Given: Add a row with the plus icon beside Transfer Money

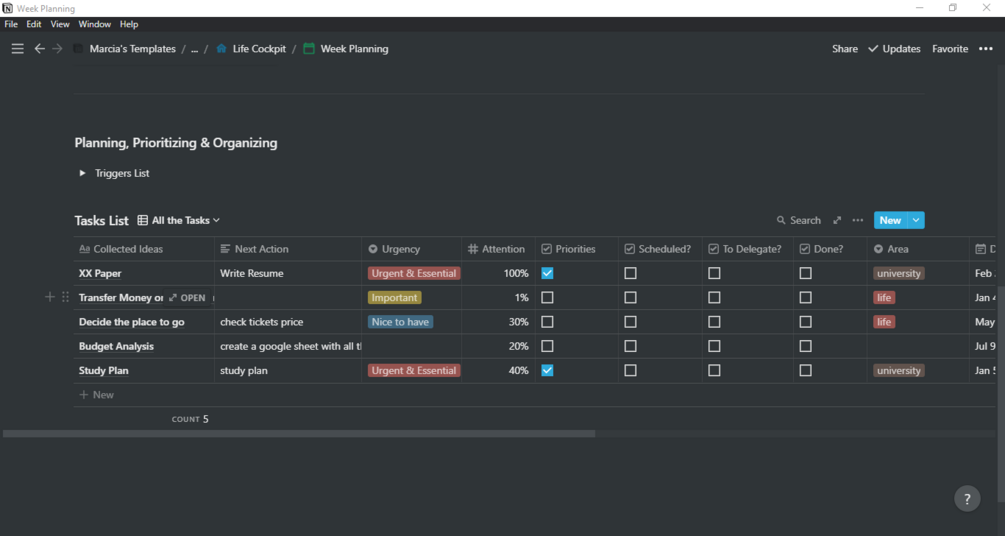Looking at the screenshot, I should (x=49, y=297).
